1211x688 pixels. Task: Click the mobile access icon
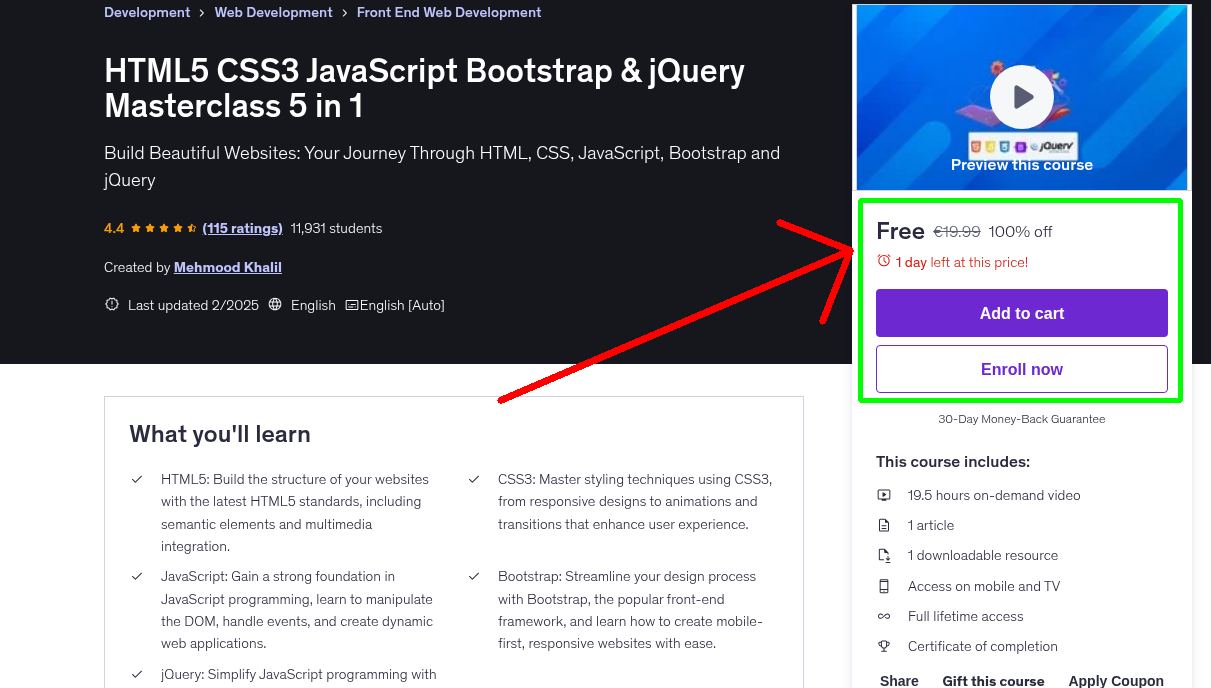tap(884, 586)
